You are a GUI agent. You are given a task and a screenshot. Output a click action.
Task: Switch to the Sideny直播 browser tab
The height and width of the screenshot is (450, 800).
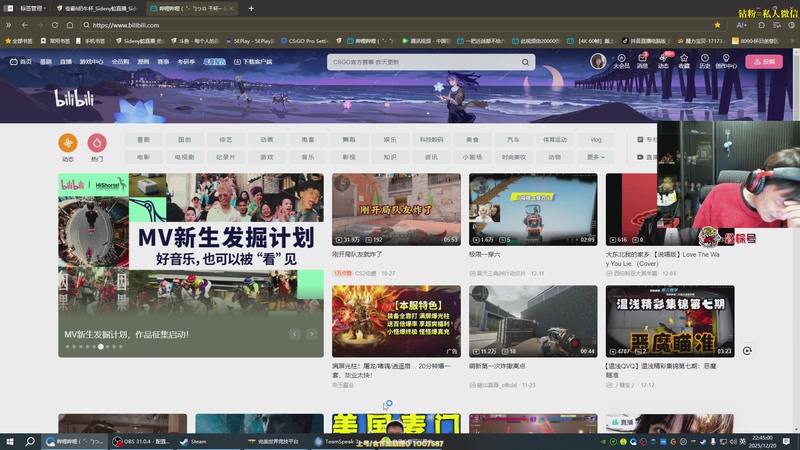pos(97,8)
